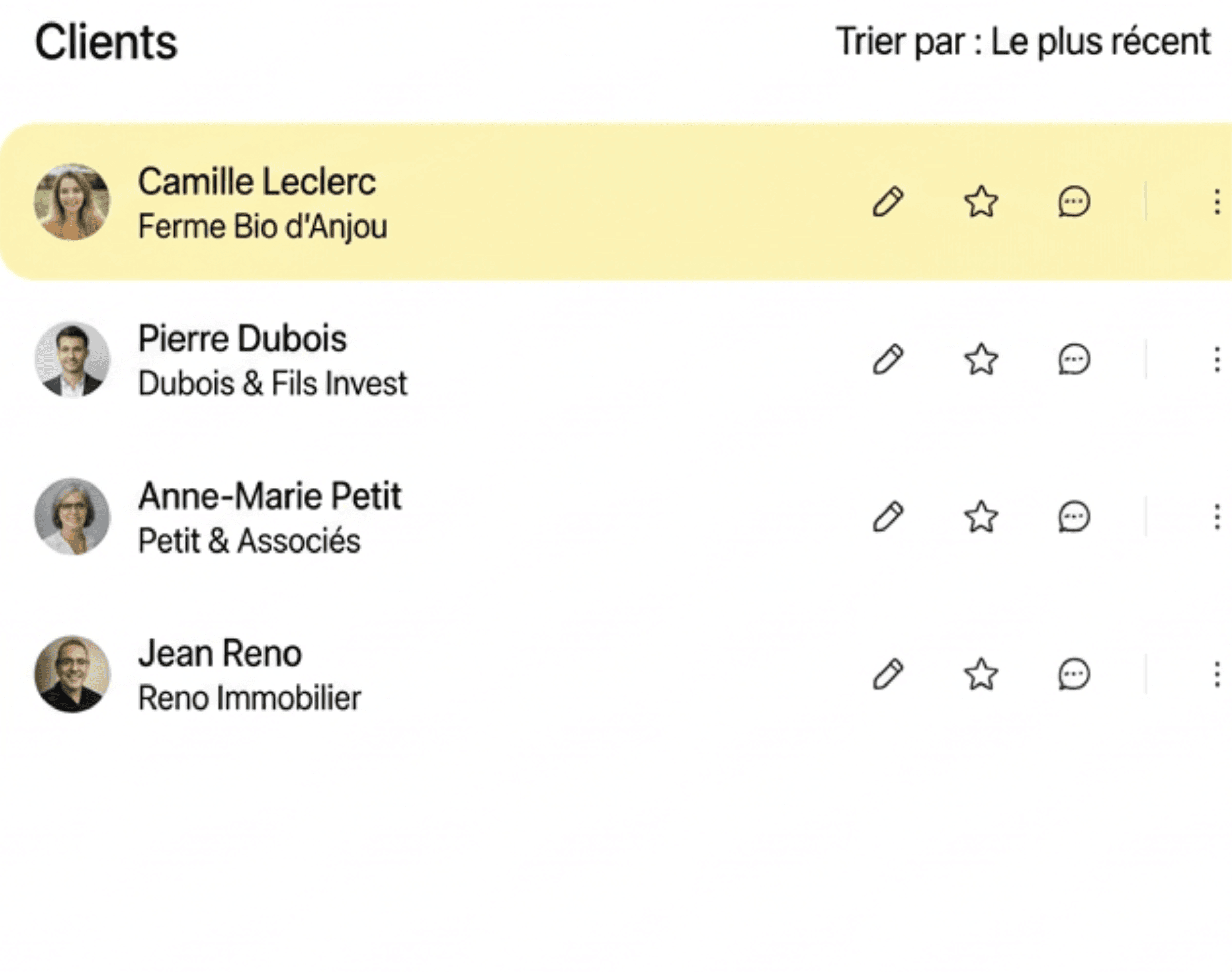Open Jean Reno's three-dot menu
The height and width of the screenshot is (972, 1232).
click(x=1217, y=674)
